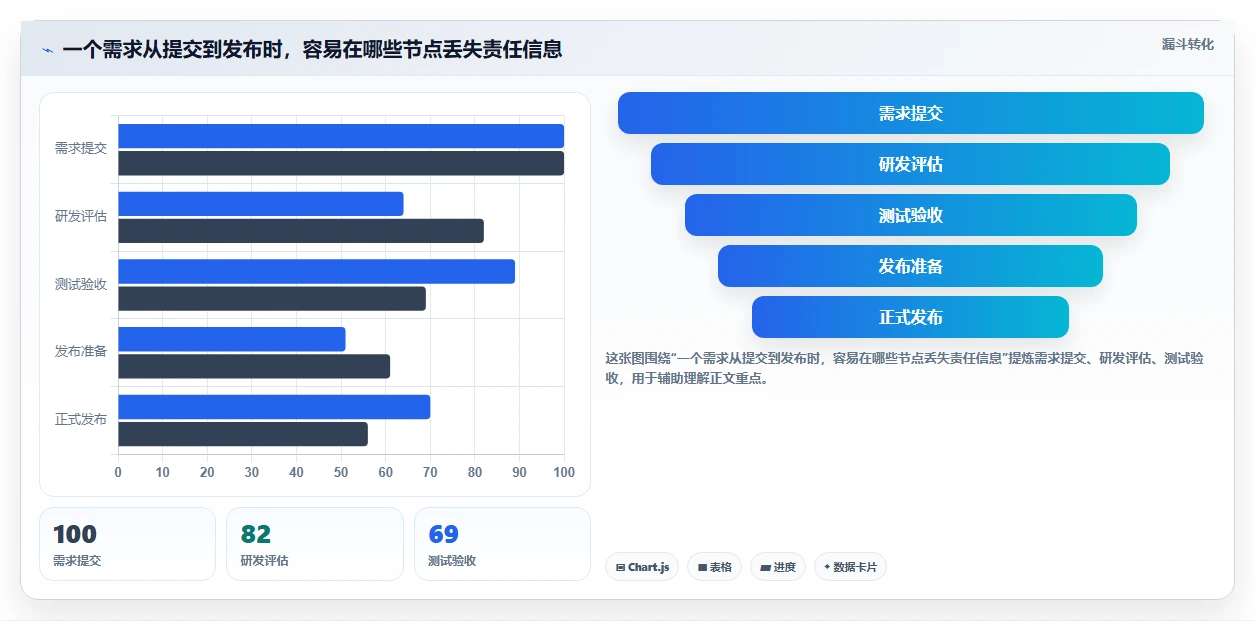Click the 发布准备 funnel stage
The image size is (1255, 621).
(910, 266)
